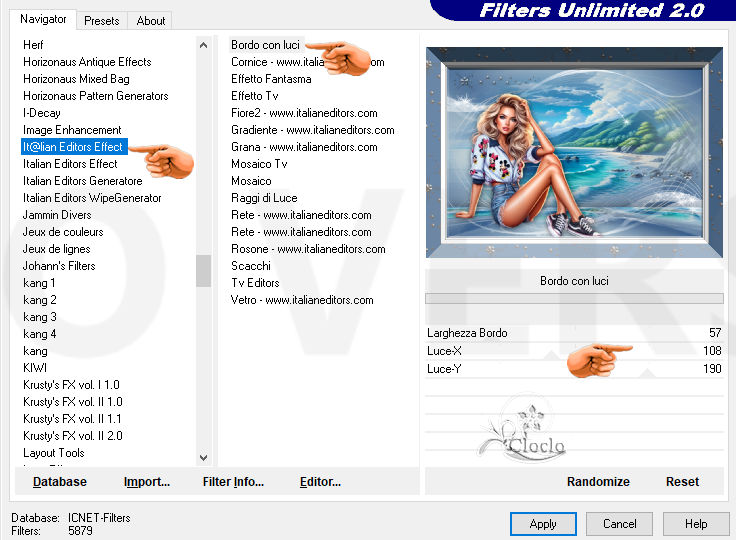The height and width of the screenshot is (540, 736).
Task: Select Jeux de lignes category
Action: 56,249
